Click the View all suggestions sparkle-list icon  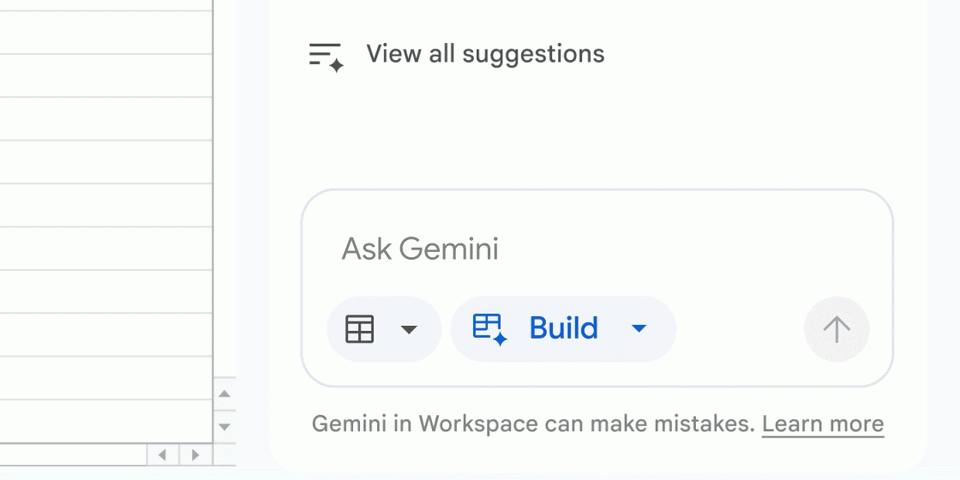pos(325,56)
